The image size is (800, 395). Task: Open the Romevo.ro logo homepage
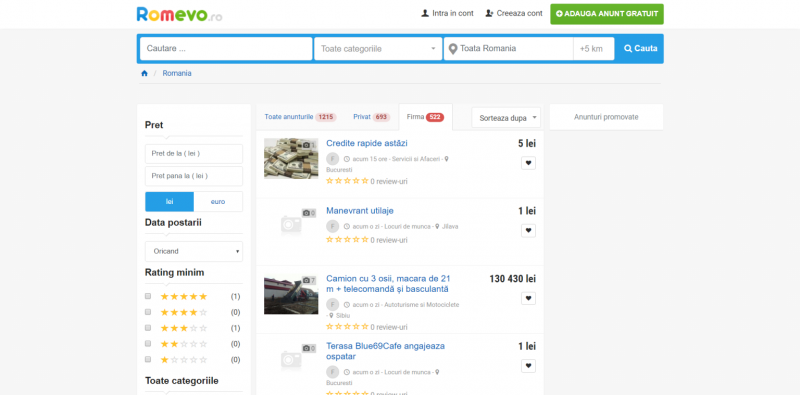(179, 14)
